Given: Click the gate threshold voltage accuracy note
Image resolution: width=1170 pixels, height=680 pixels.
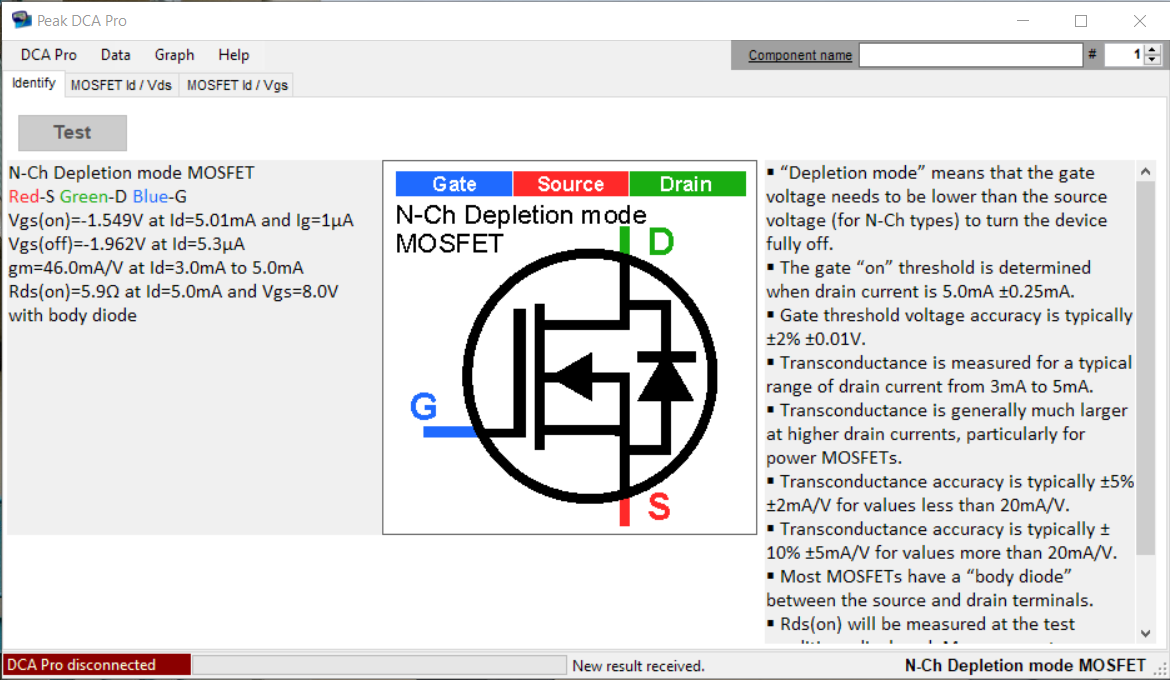Looking at the screenshot, I should (x=949, y=327).
